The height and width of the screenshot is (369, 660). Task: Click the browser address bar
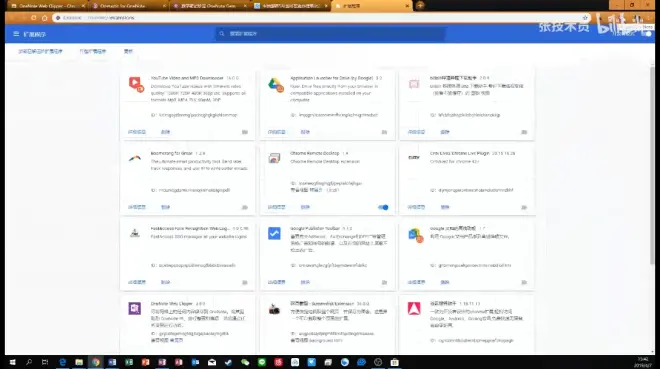pyautogui.click(x=322, y=18)
